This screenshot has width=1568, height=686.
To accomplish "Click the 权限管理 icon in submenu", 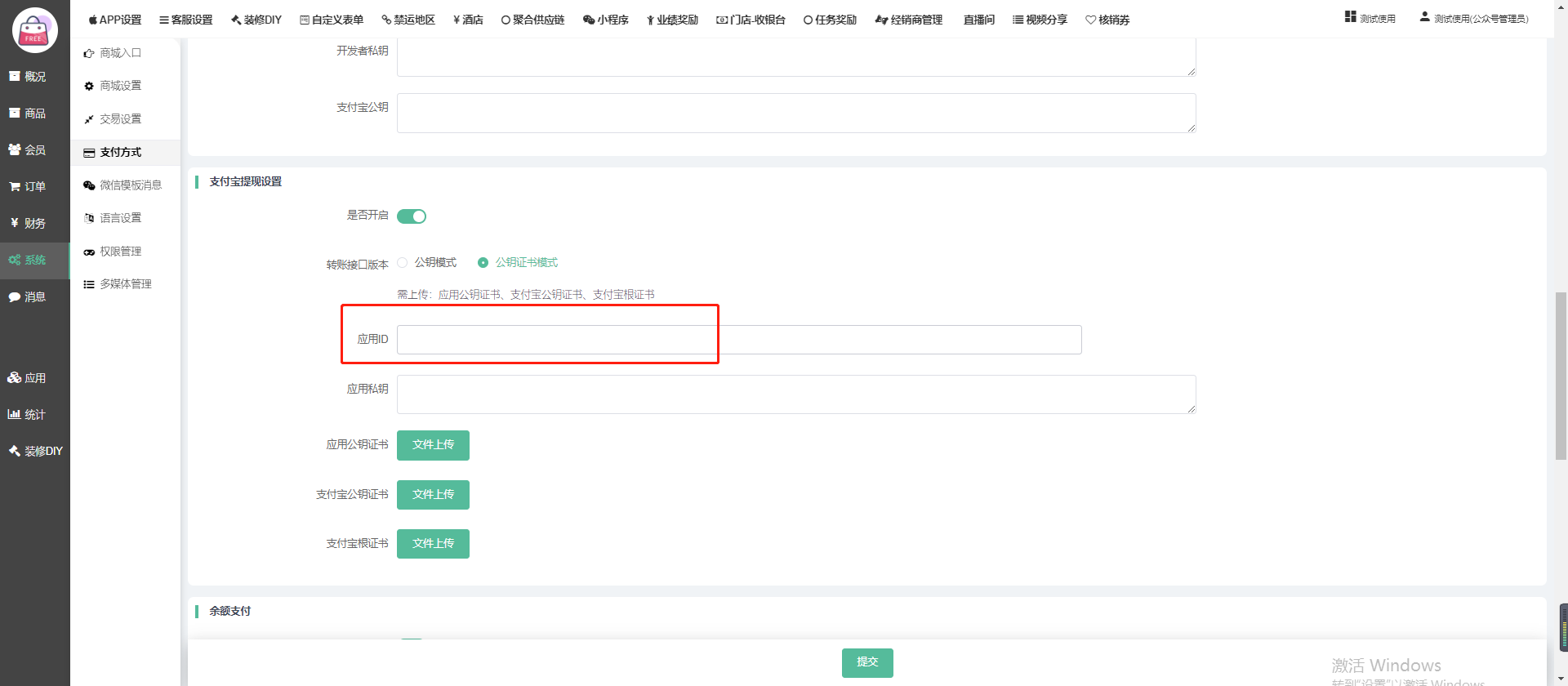I will tap(89, 252).
